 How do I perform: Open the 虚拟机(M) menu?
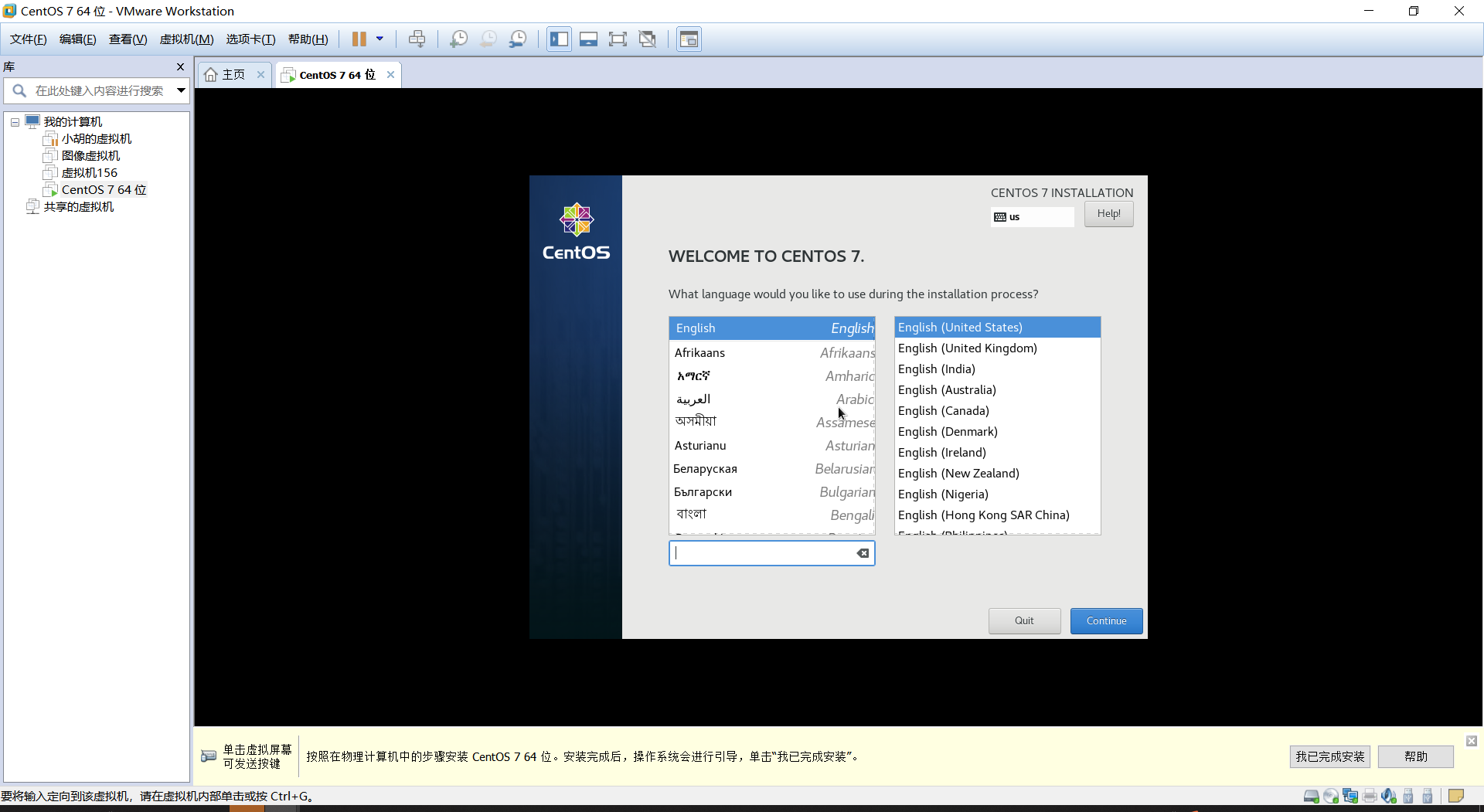186,39
